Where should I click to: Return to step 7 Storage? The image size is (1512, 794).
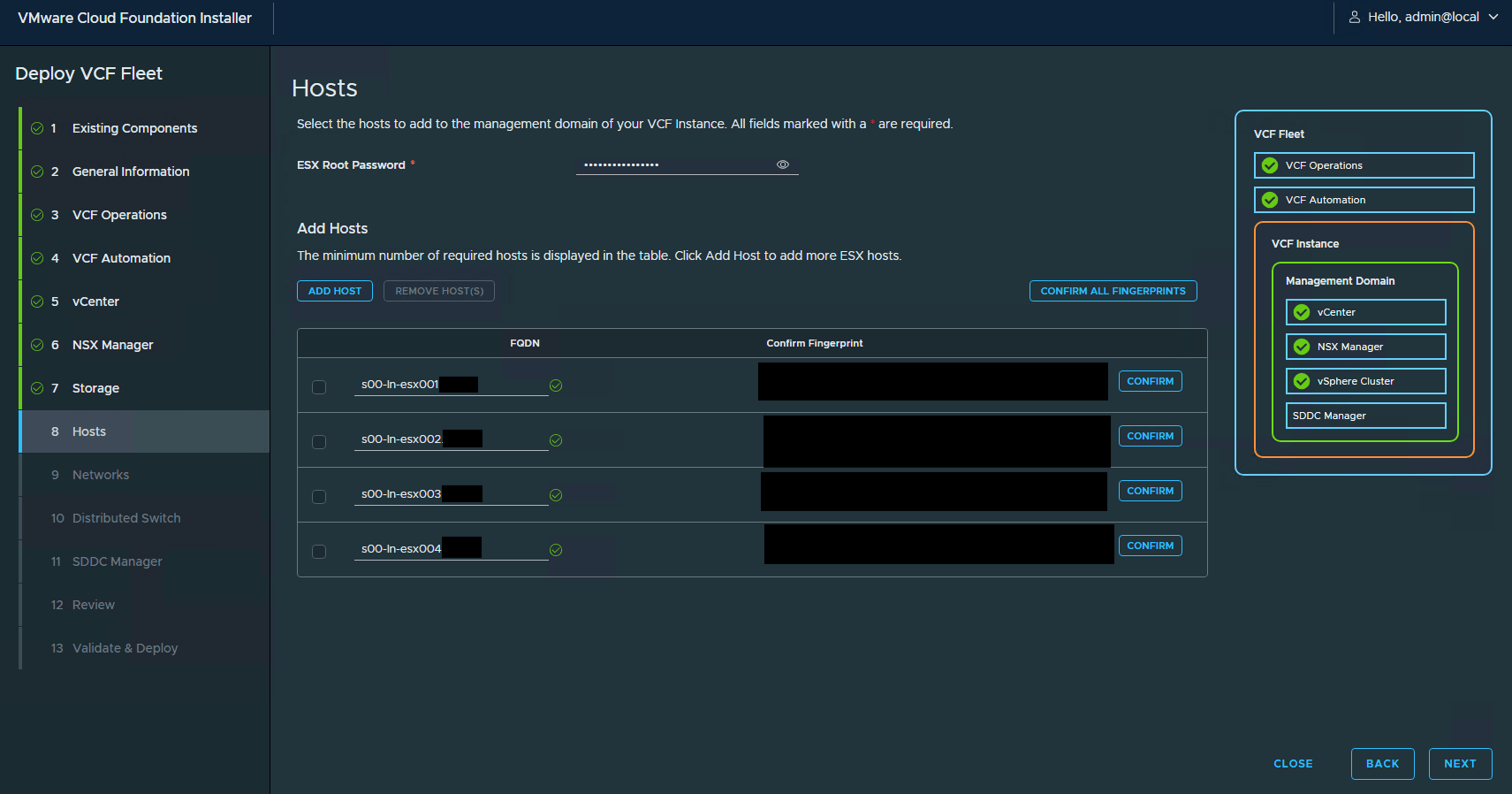pyautogui.click(x=144, y=388)
